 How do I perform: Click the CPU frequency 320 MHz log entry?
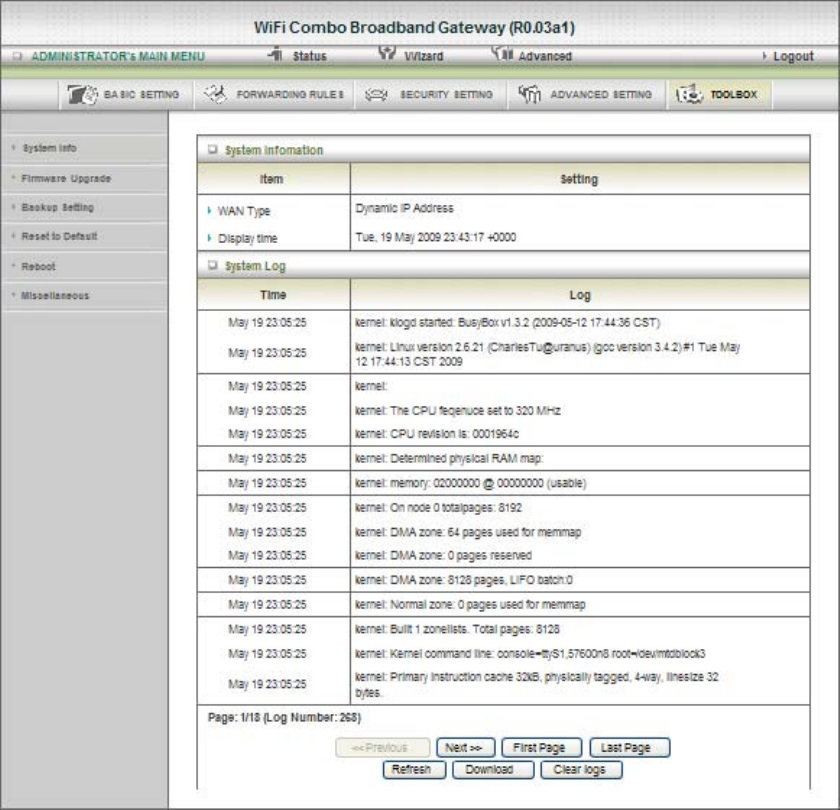tap(458, 411)
